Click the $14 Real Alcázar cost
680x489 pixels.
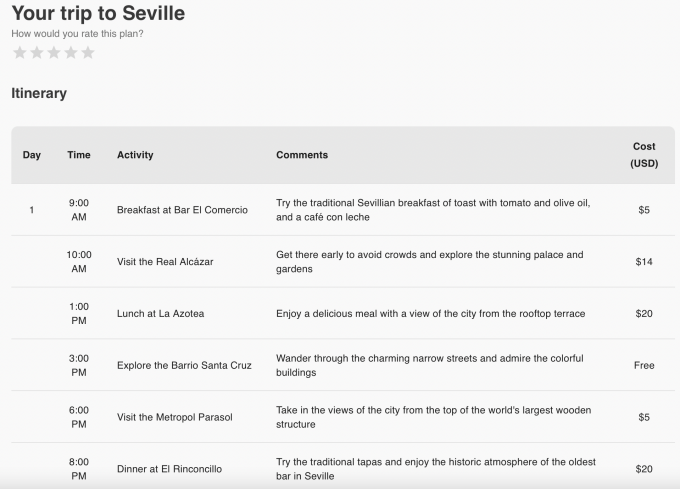[644, 262]
